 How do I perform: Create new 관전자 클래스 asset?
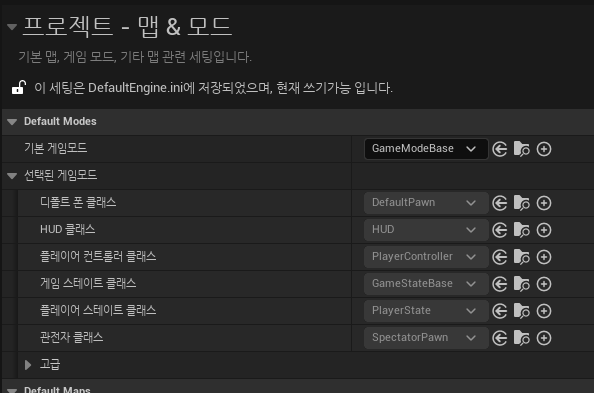pos(544,338)
